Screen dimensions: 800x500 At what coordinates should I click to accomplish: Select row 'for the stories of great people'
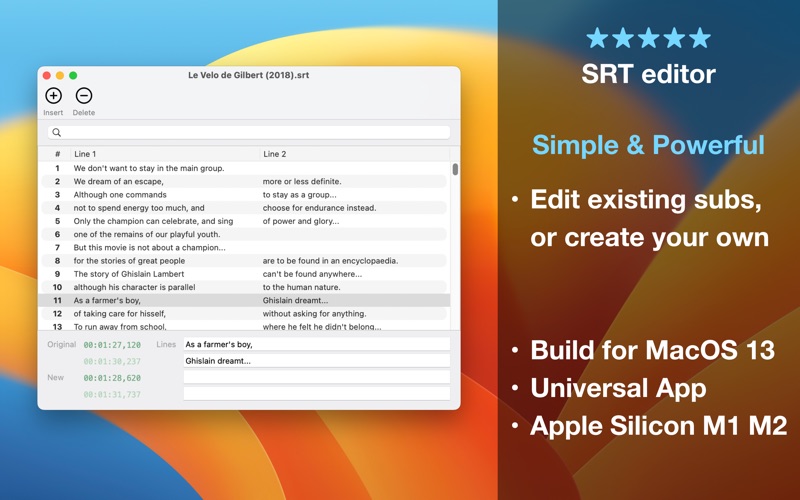tap(244, 261)
